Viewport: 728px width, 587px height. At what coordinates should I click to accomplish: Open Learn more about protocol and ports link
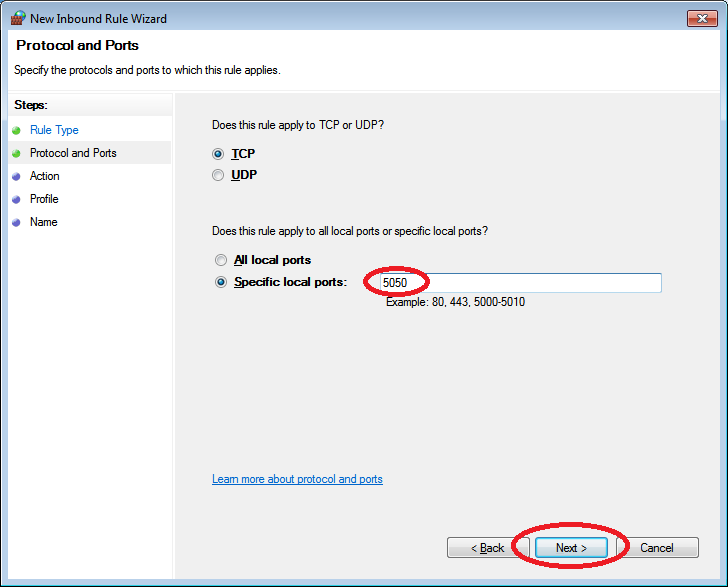pyautogui.click(x=297, y=479)
